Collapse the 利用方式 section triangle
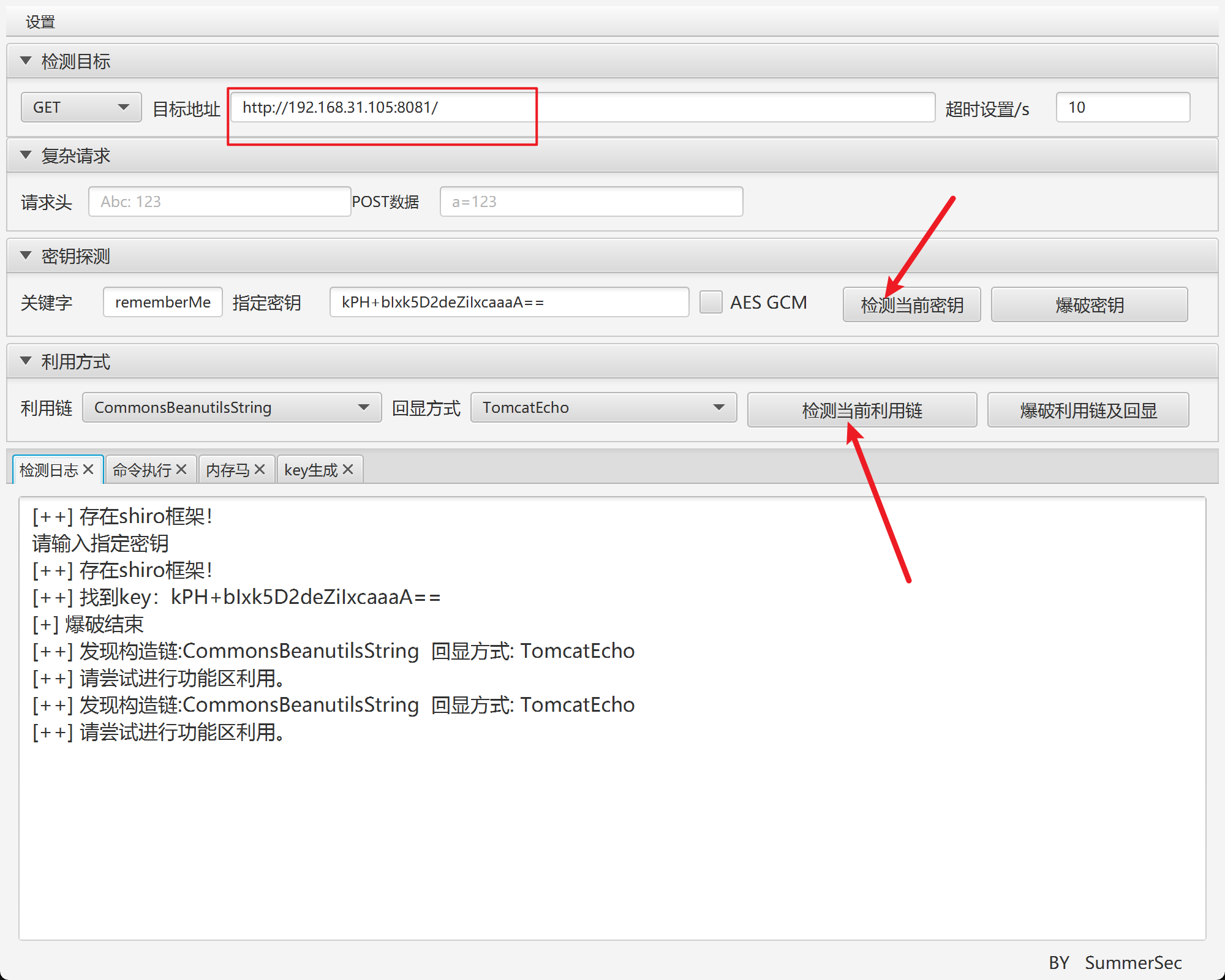Image resolution: width=1225 pixels, height=980 pixels. click(x=26, y=361)
